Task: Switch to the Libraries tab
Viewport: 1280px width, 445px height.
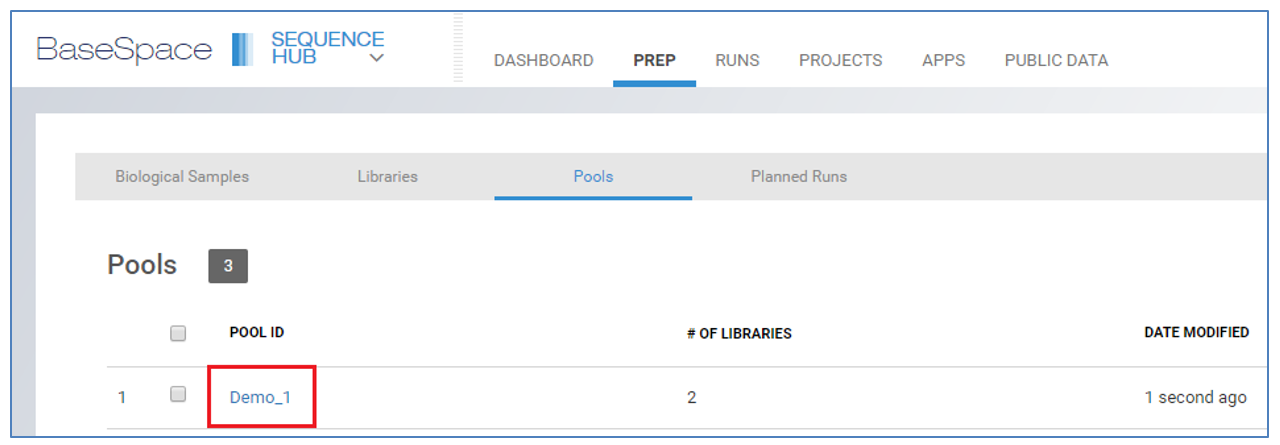Action: (387, 177)
